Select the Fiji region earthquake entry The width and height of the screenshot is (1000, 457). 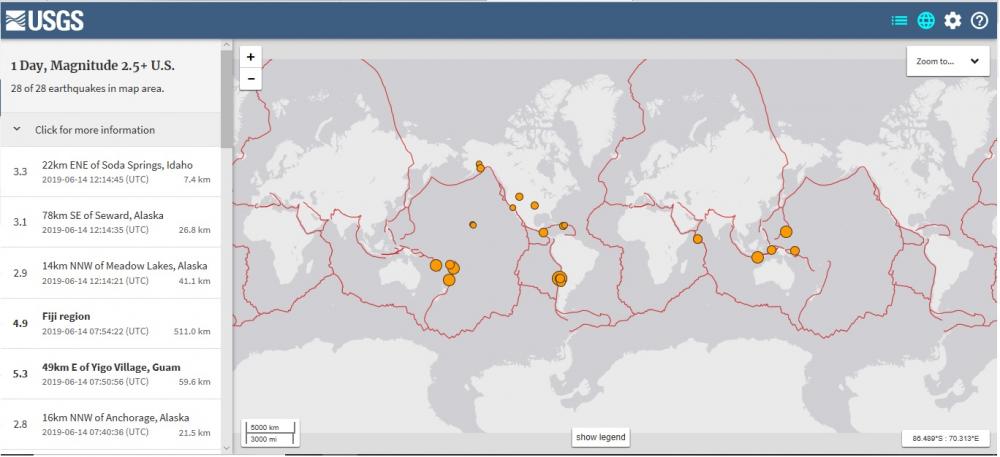click(x=111, y=323)
